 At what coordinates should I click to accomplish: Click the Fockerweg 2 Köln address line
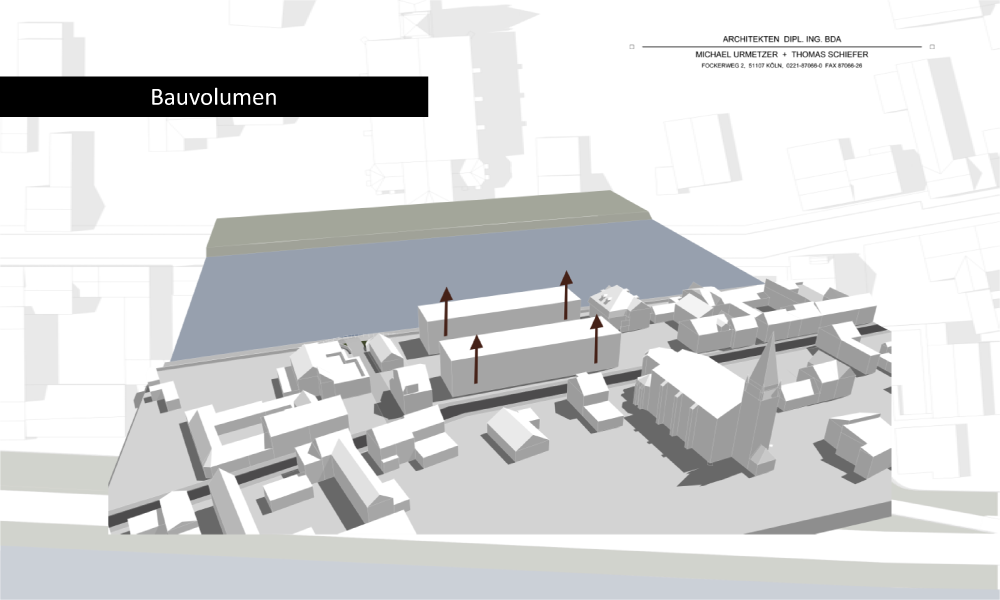[782, 65]
